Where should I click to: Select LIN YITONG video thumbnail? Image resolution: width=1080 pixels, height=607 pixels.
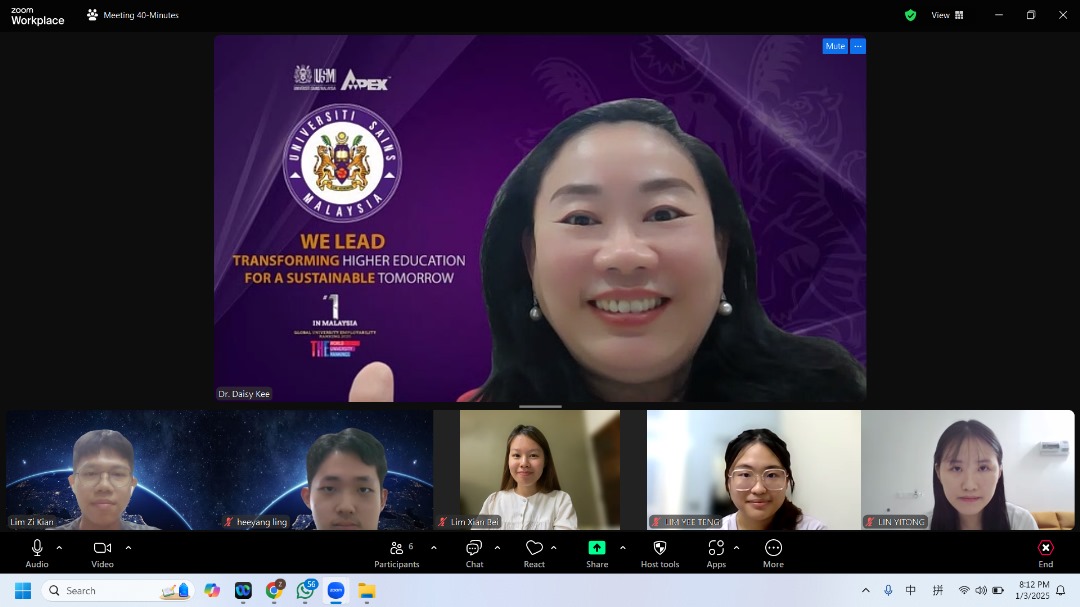(968, 470)
